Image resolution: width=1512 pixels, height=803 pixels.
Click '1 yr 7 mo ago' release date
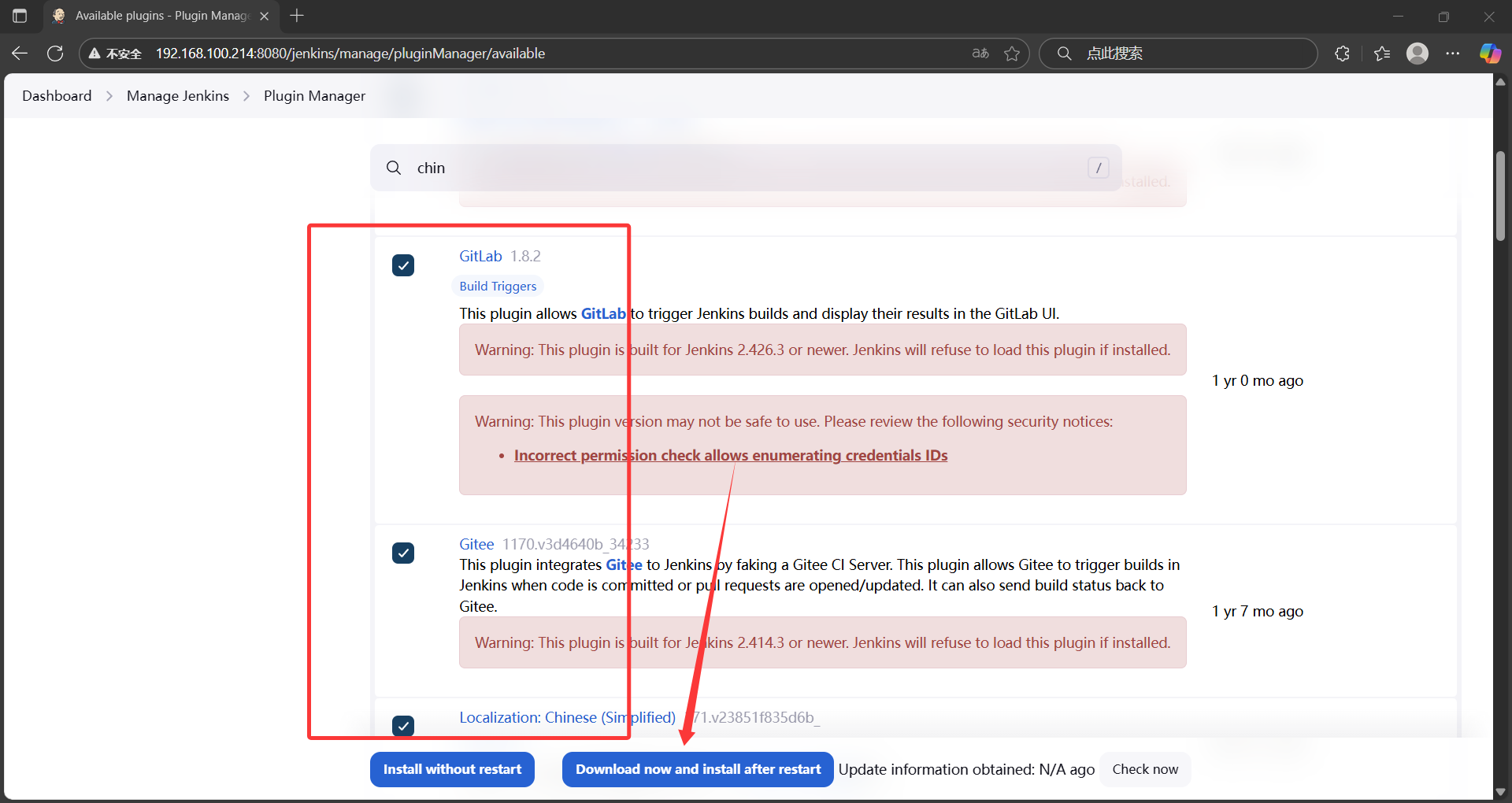[x=1258, y=611]
